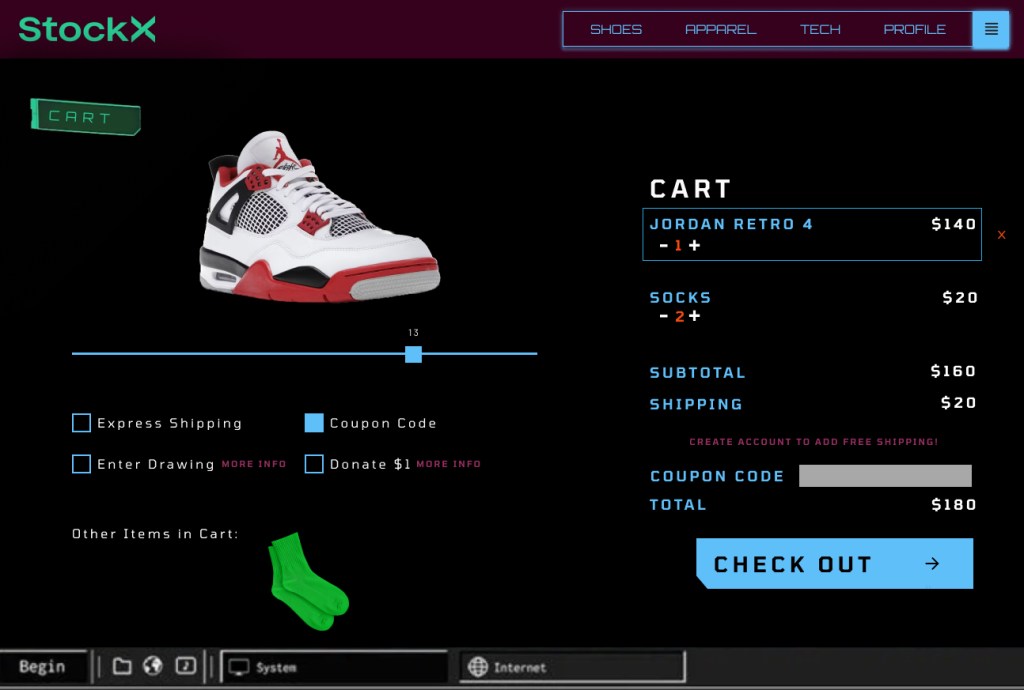Click the music note icon in the taskbar

click(185, 666)
